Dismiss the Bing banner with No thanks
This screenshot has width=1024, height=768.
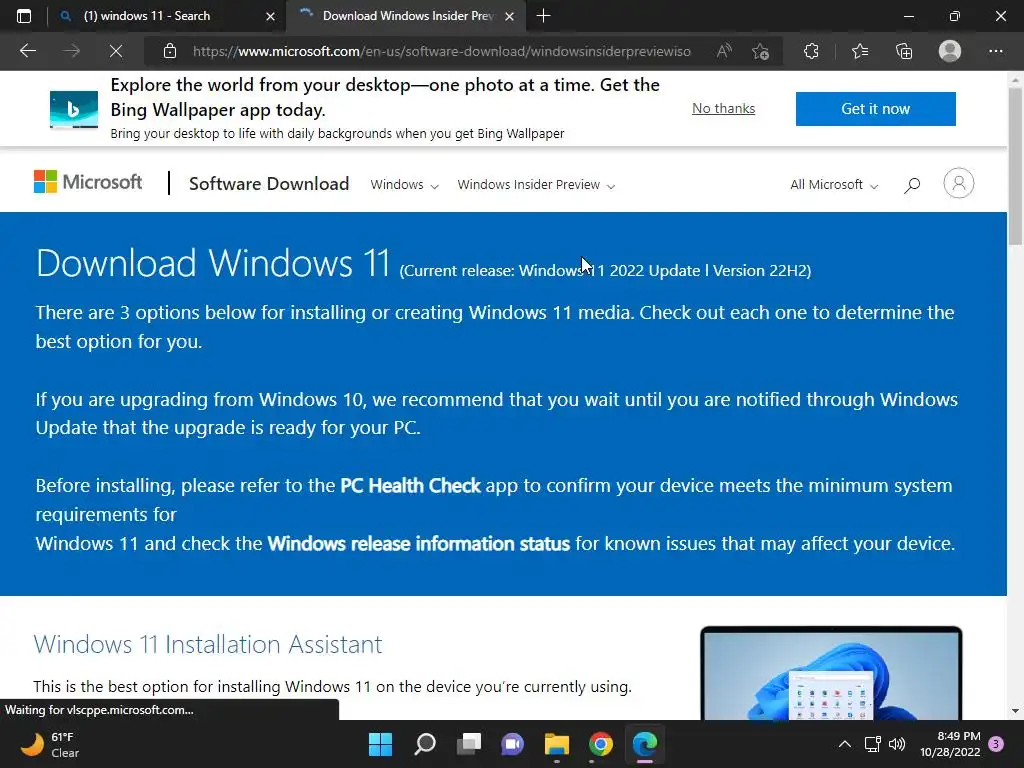click(x=724, y=108)
